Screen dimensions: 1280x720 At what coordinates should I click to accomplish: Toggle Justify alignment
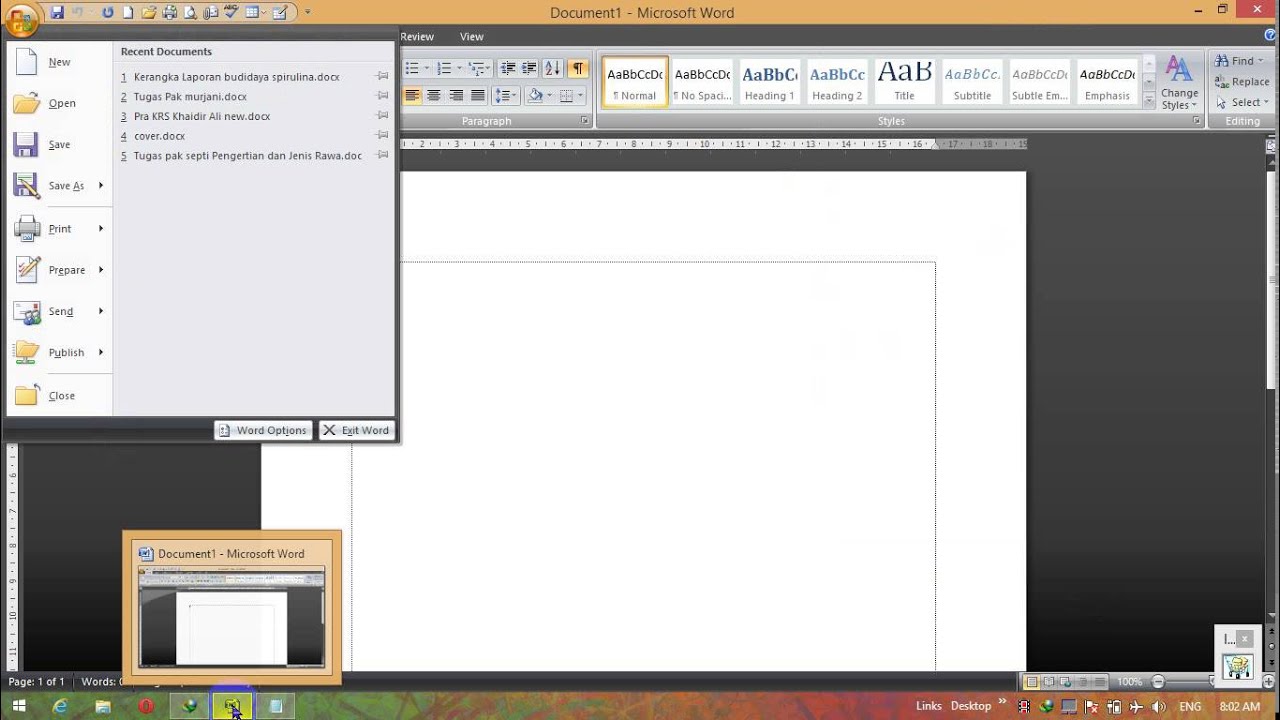pos(478,96)
